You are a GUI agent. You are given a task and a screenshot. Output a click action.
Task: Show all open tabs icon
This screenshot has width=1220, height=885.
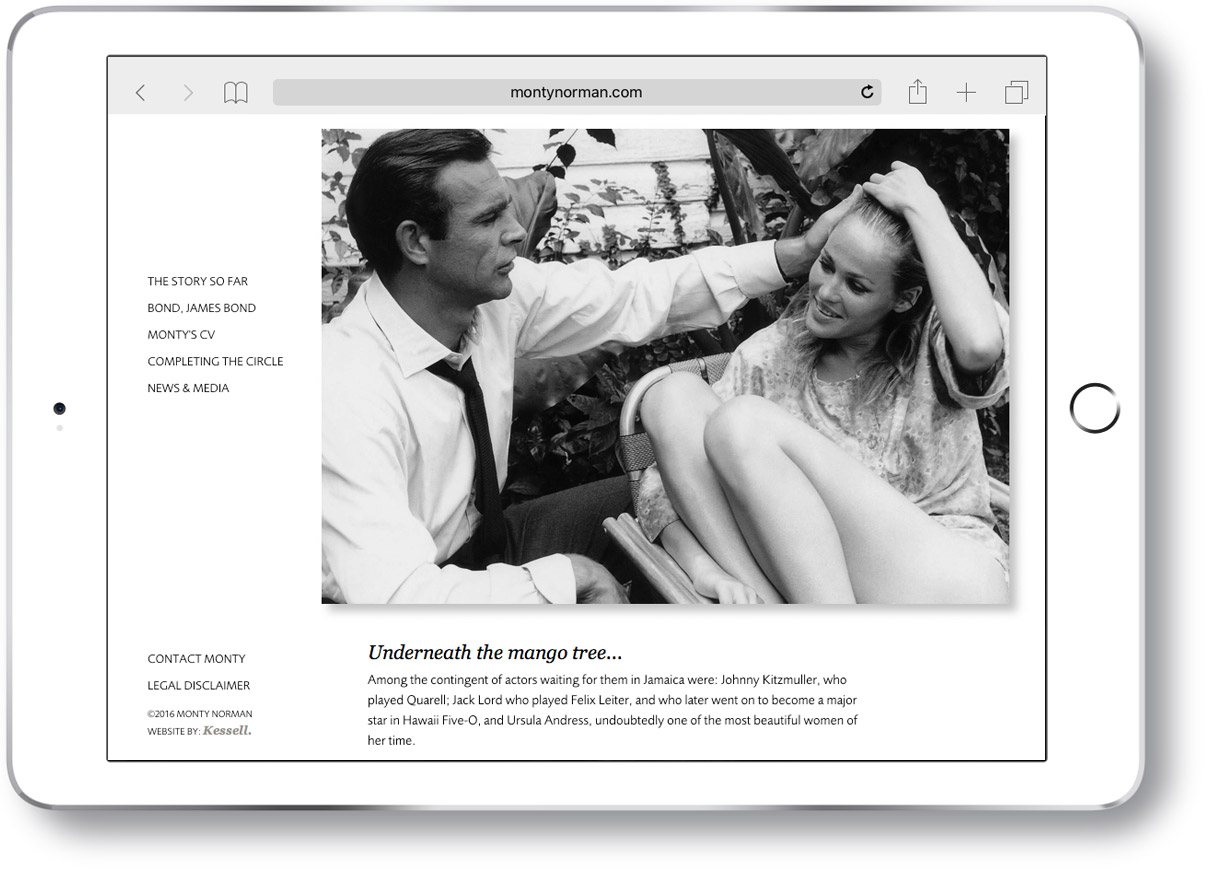1016,93
